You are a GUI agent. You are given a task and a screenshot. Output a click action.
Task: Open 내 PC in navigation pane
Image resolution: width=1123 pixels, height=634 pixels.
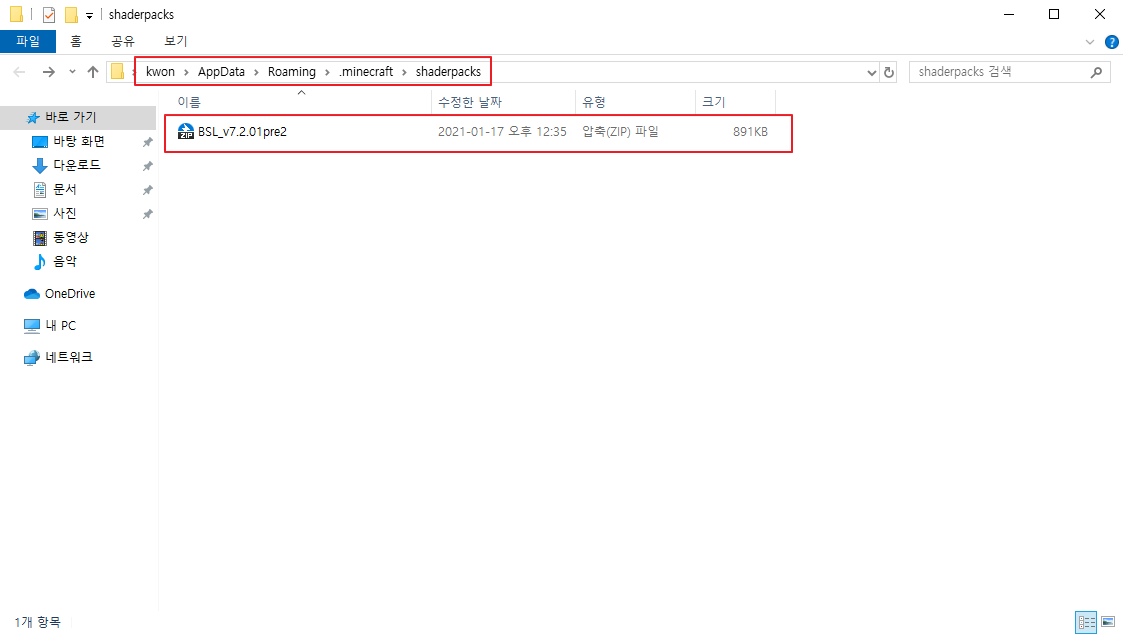pyautogui.click(x=60, y=325)
